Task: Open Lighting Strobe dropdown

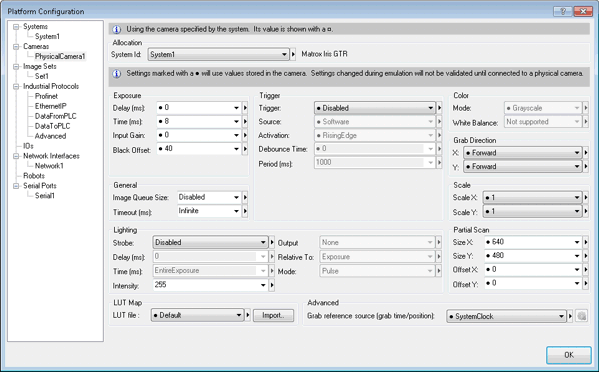Action: tap(210, 242)
